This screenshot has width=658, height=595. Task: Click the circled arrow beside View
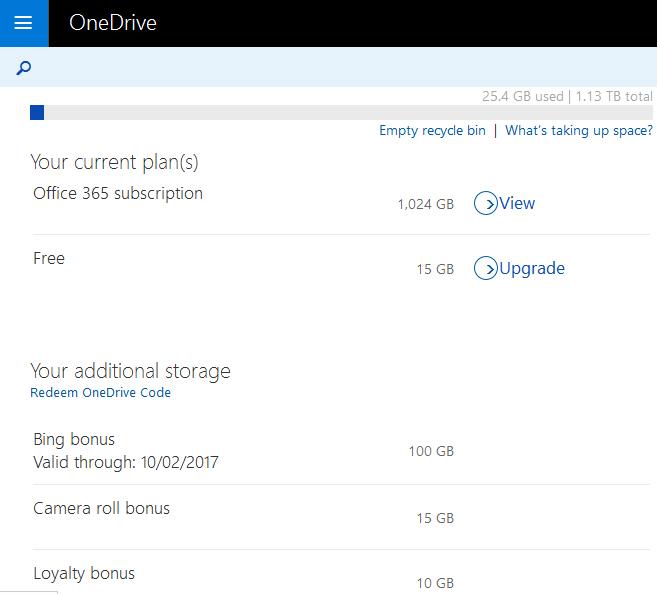(486, 203)
